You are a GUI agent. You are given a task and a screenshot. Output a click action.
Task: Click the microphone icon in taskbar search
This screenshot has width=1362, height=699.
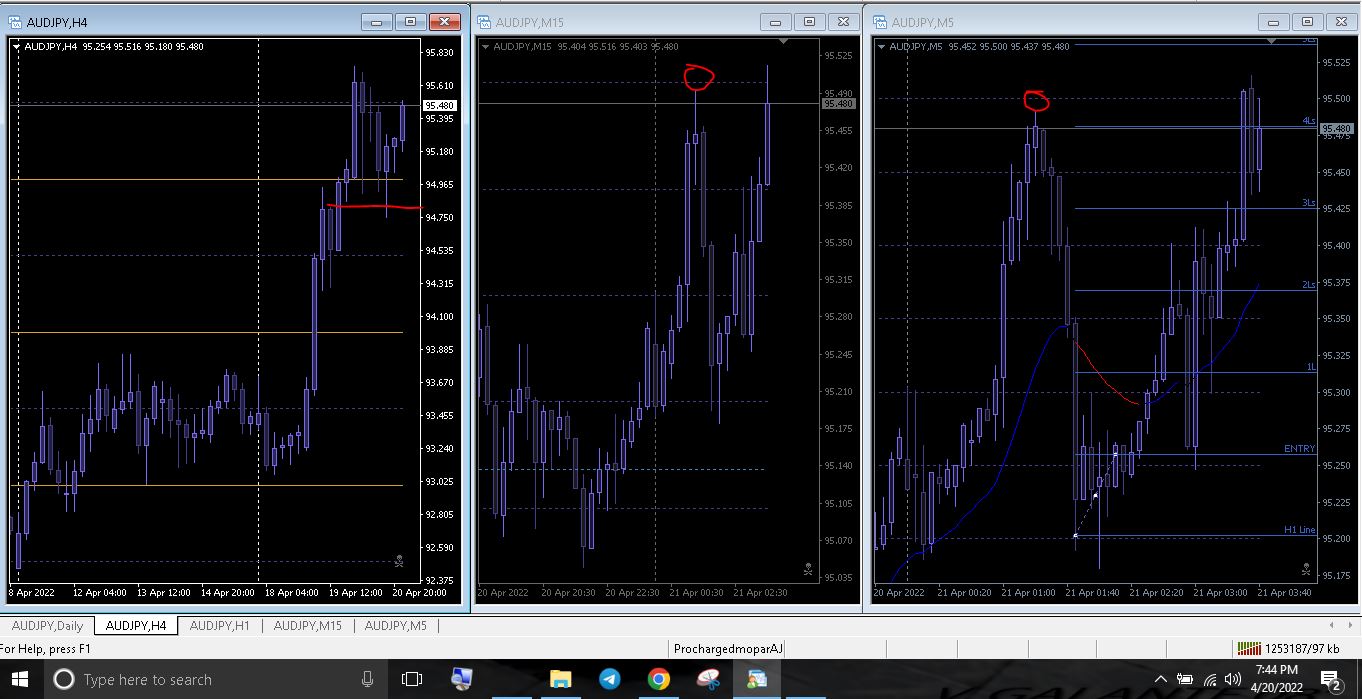point(368,679)
